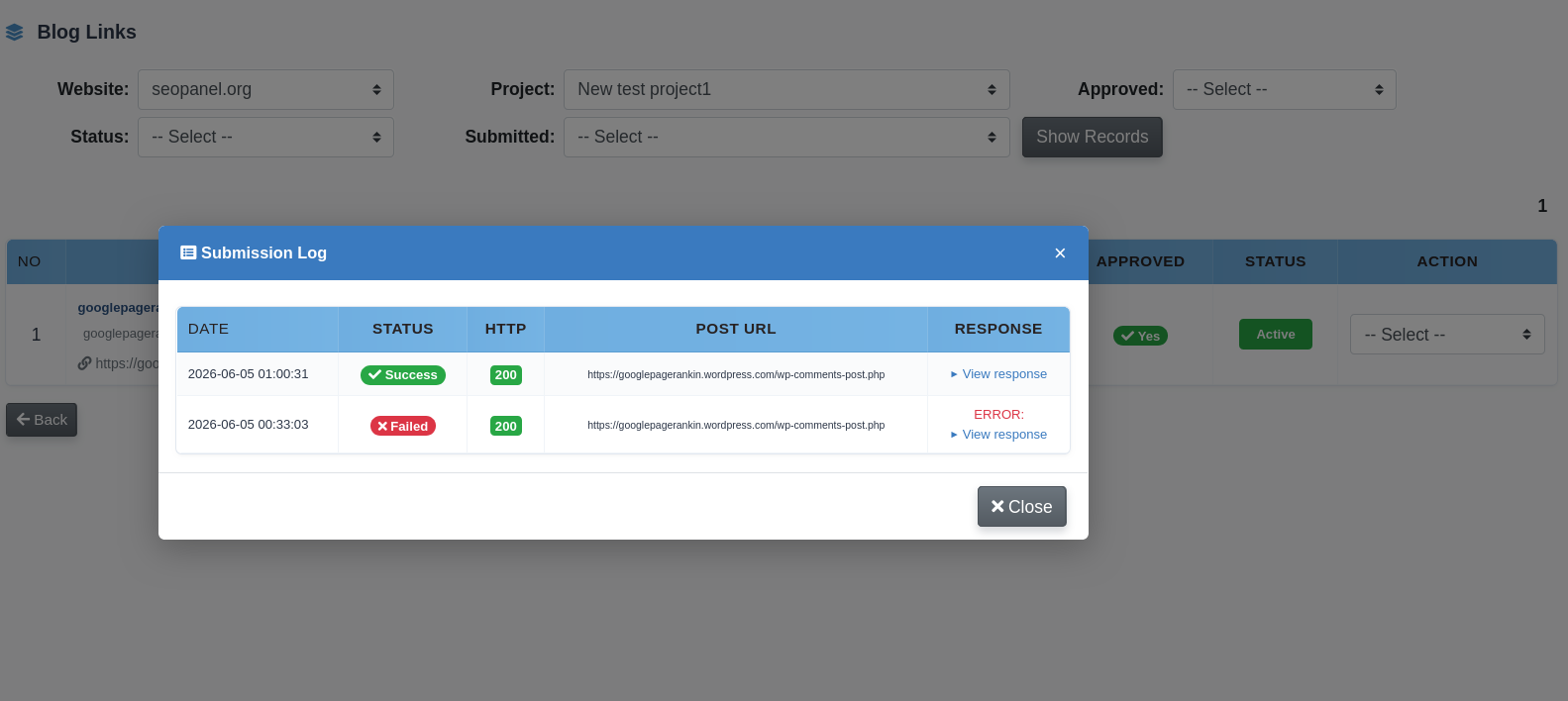Click post URL in the Failed row

point(736,425)
